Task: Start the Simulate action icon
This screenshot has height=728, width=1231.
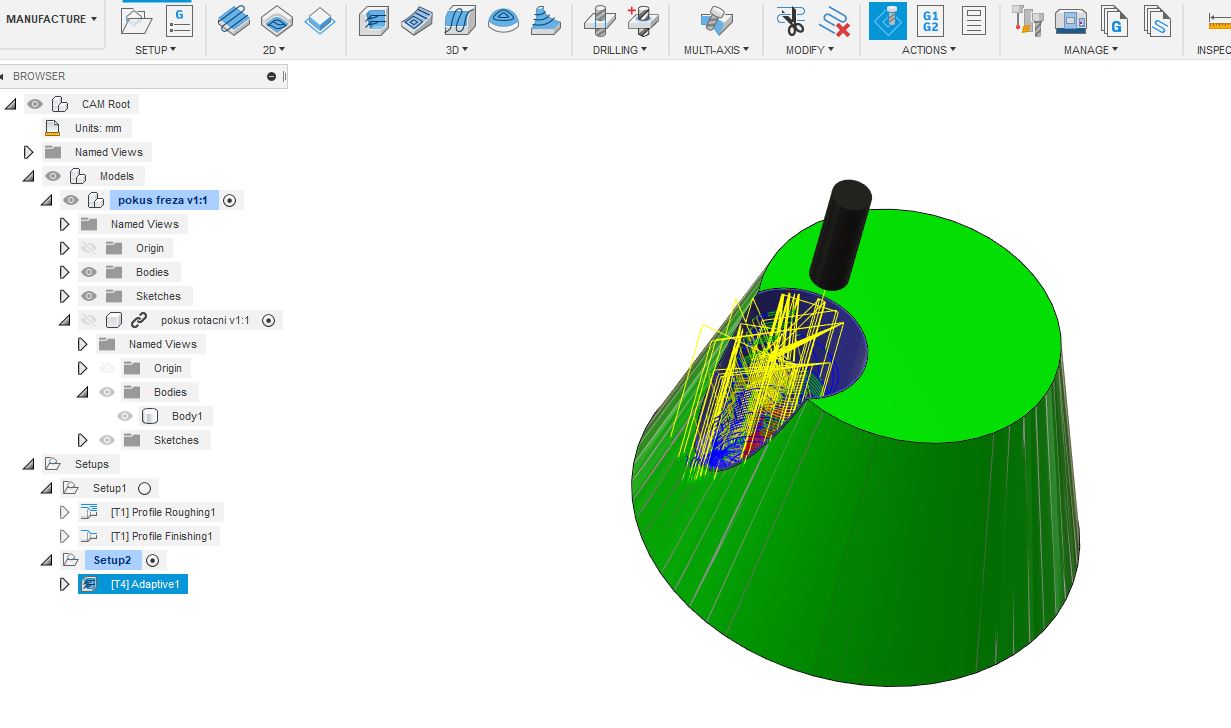Action: 888,20
